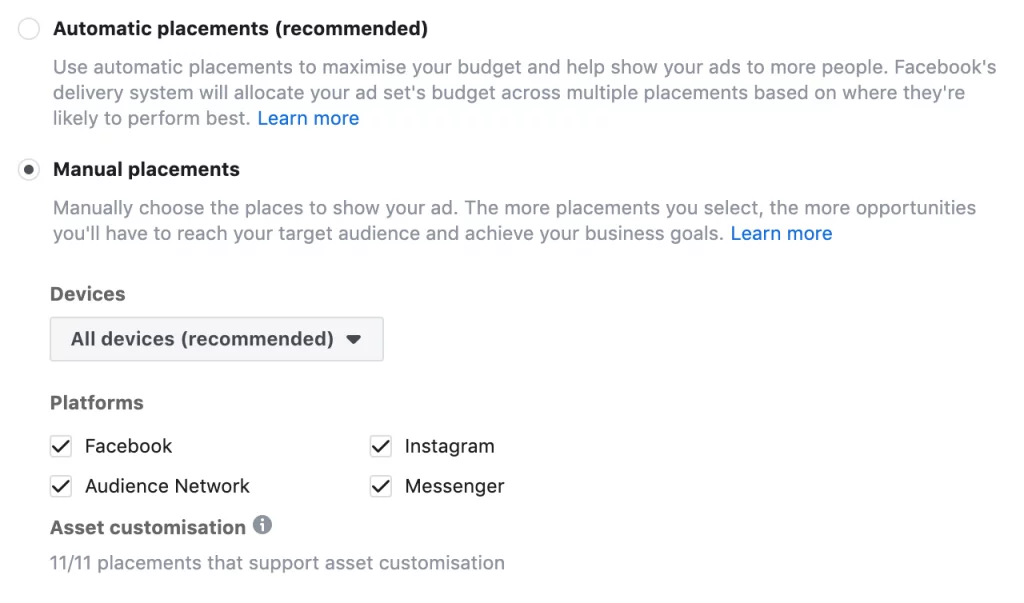This screenshot has height=603, width=1024.
Task: Uncheck the Facebook platform checkbox
Action: (x=61, y=446)
